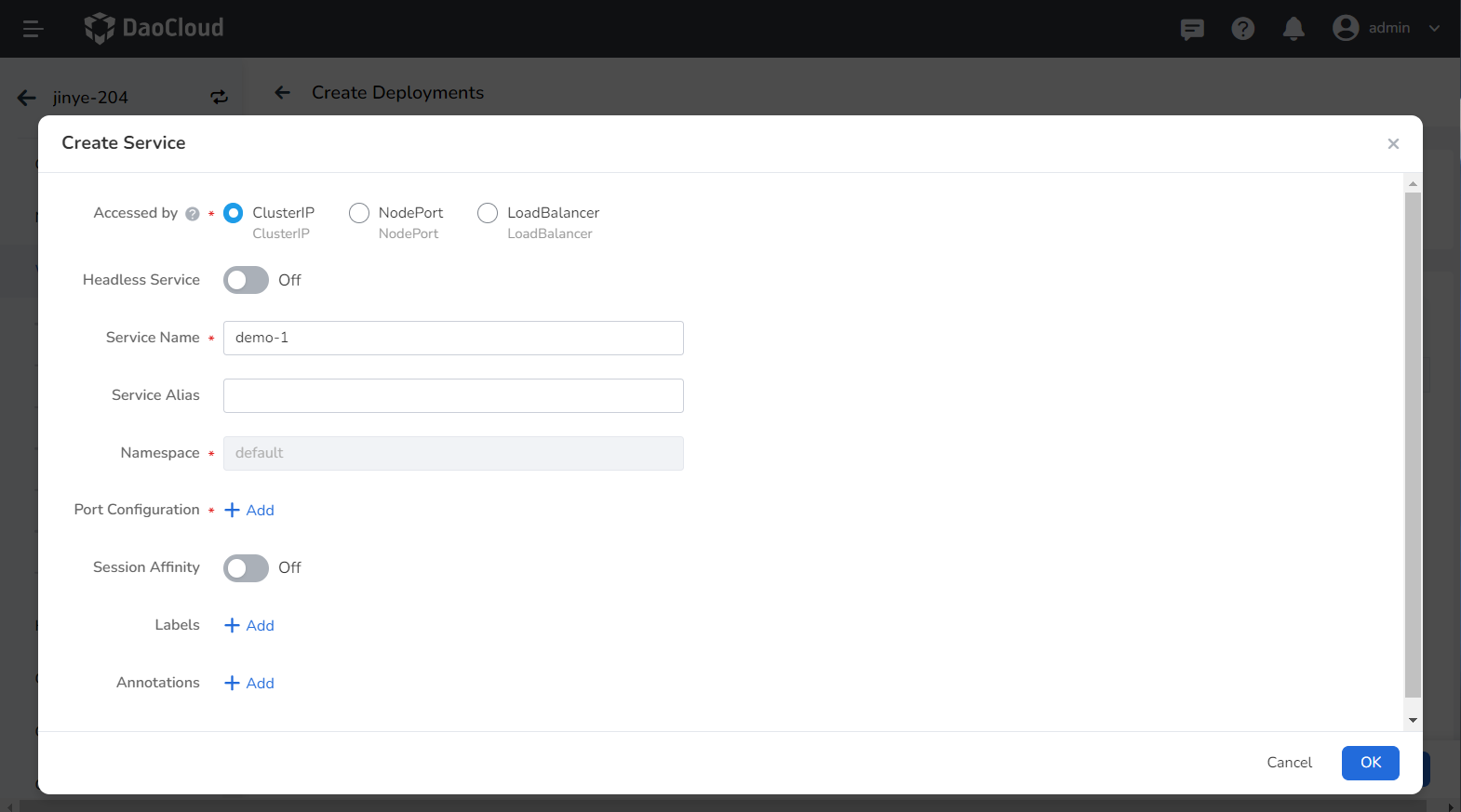Click the cluster switch icon beside jinye-204
The height and width of the screenshot is (812, 1461).
tap(219, 98)
